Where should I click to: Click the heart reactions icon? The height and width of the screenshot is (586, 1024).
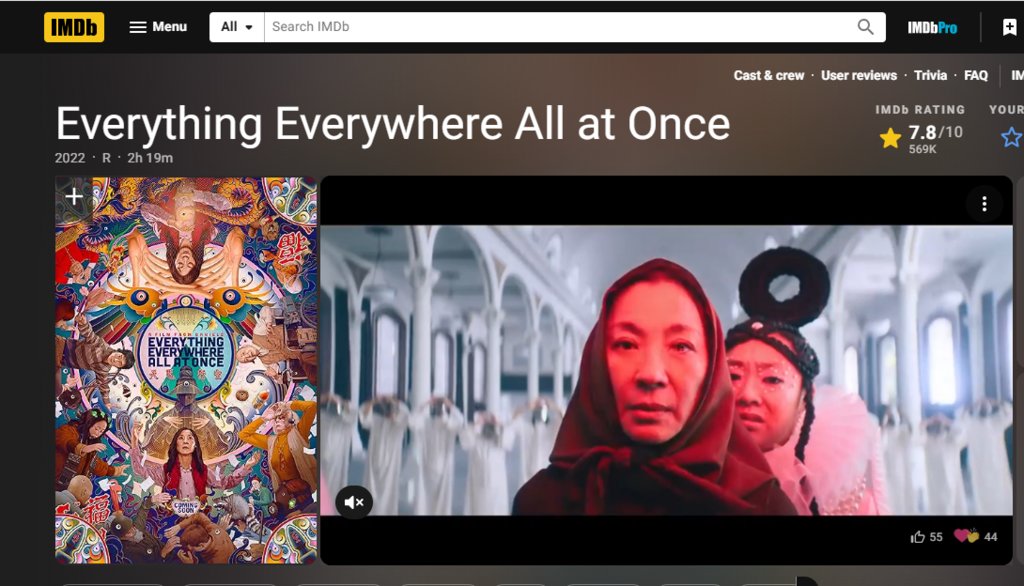(x=966, y=536)
